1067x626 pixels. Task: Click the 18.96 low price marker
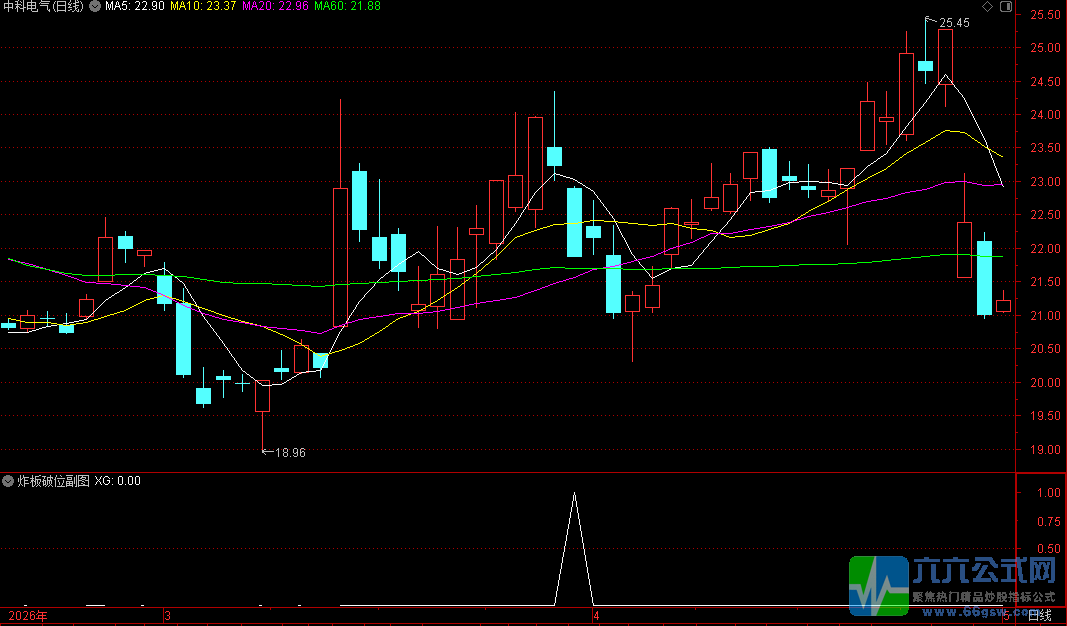290,452
